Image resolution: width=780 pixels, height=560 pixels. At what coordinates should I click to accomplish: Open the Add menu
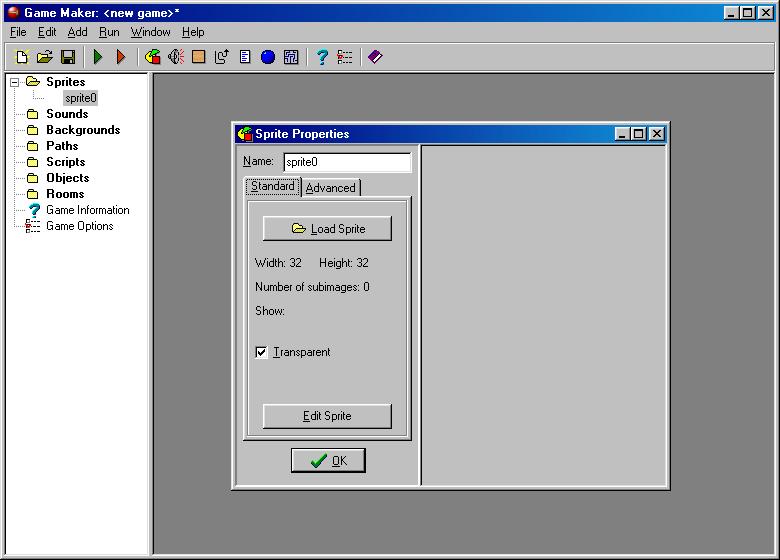(x=77, y=32)
